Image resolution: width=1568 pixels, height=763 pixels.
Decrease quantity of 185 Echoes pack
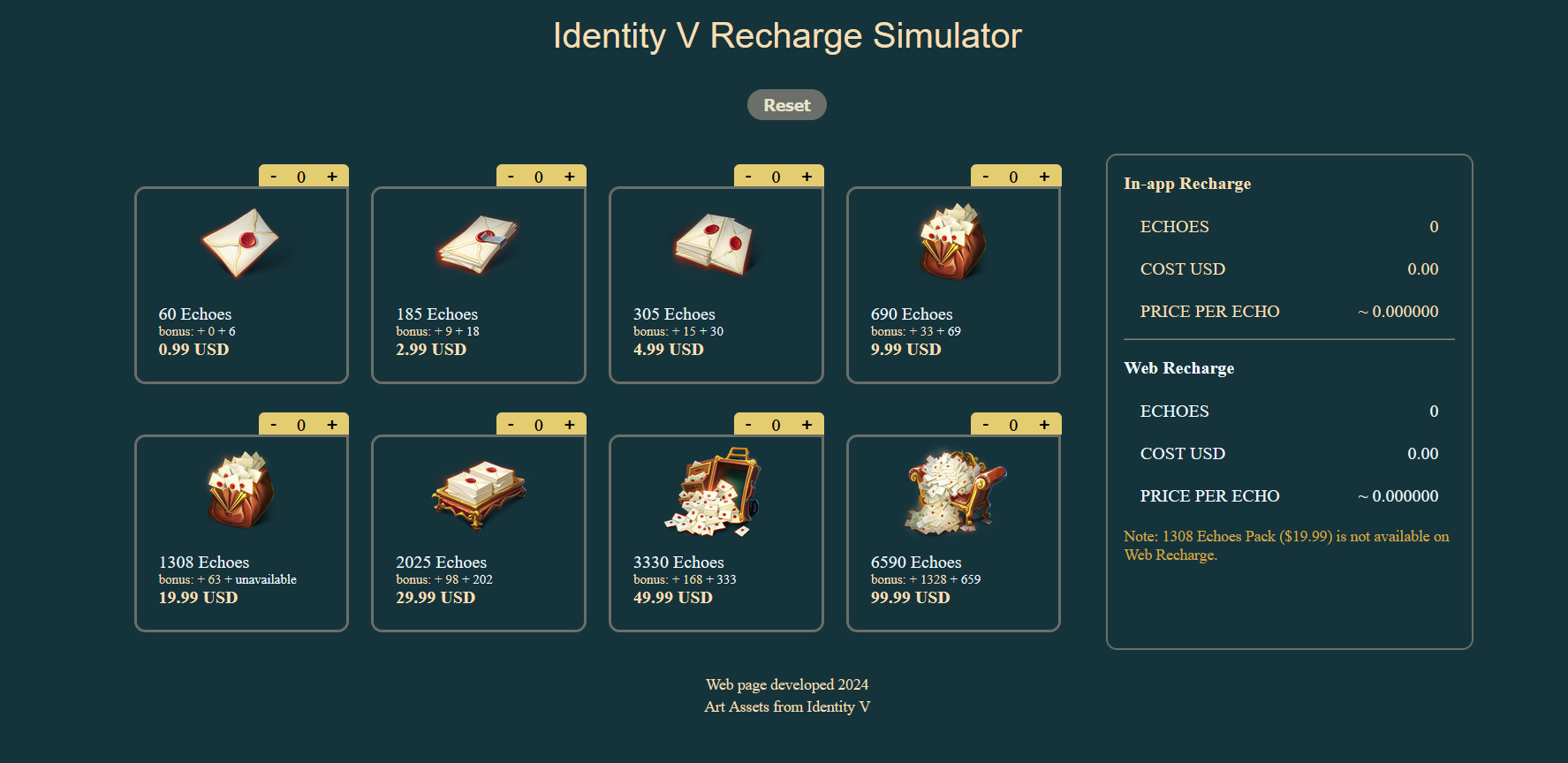click(511, 177)
